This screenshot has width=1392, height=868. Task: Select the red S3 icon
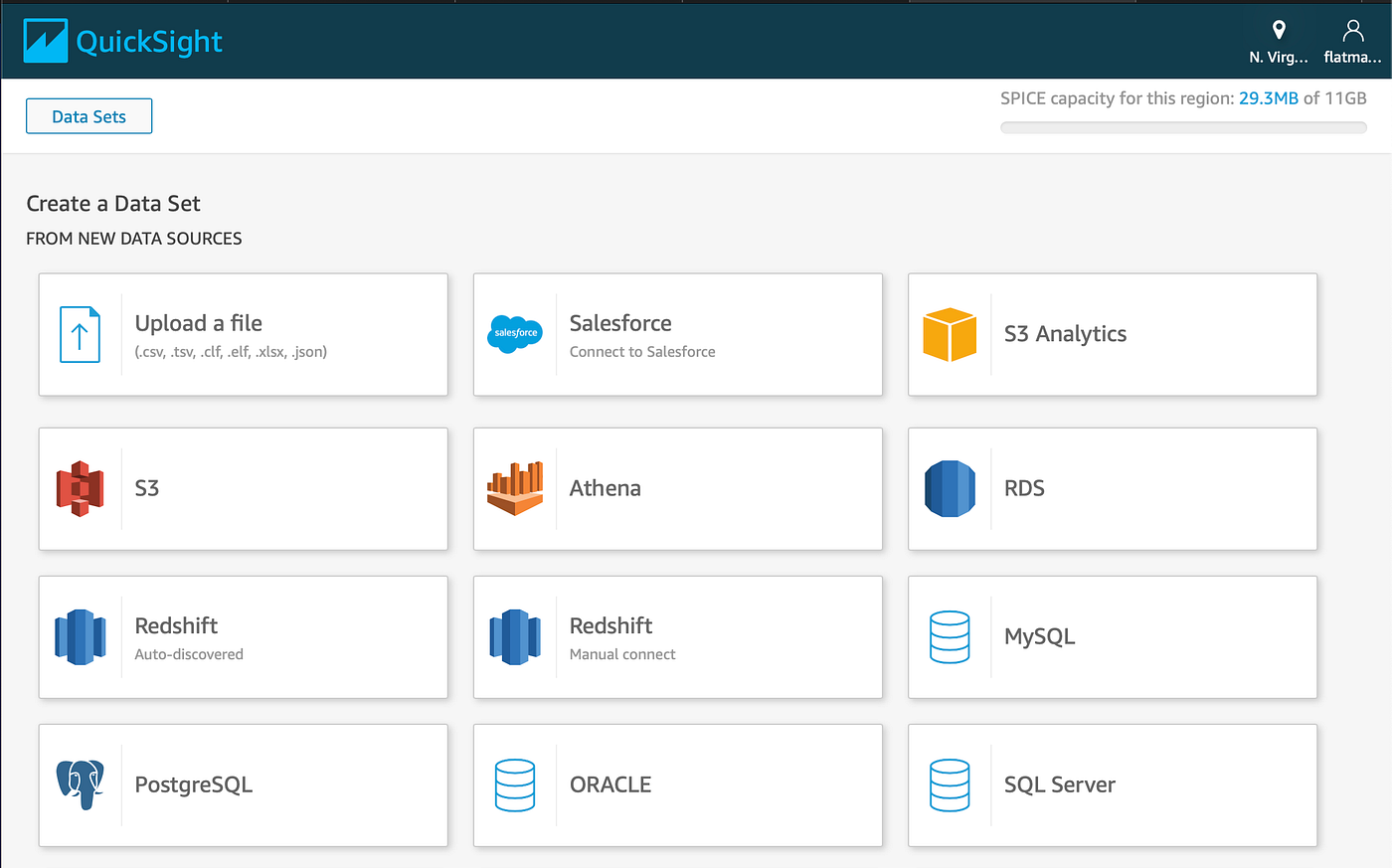point(81,488)
